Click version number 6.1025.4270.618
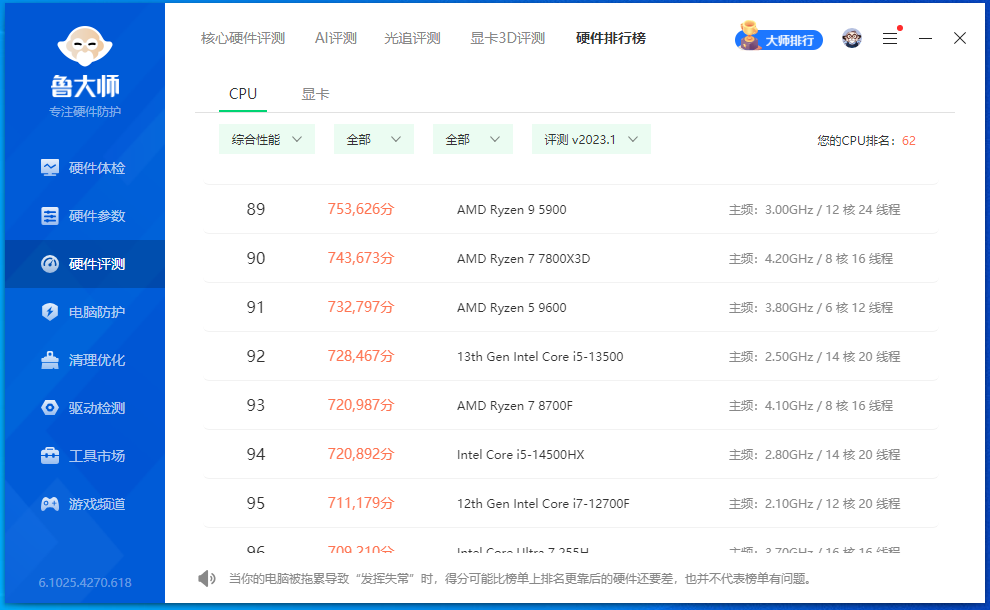This screenshot has height=610, width=990. pyautogui.click(x=85, y=583)
